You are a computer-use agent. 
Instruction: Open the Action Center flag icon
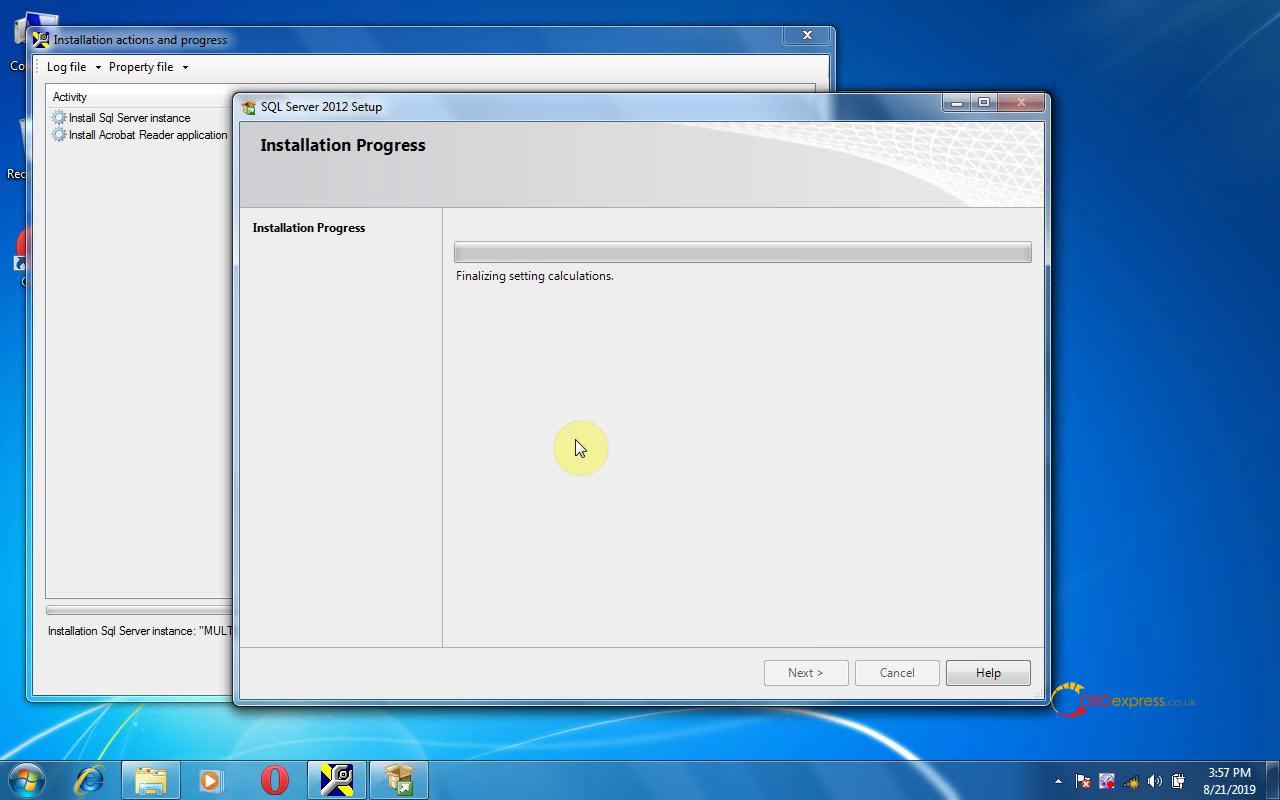(1083, 781)
